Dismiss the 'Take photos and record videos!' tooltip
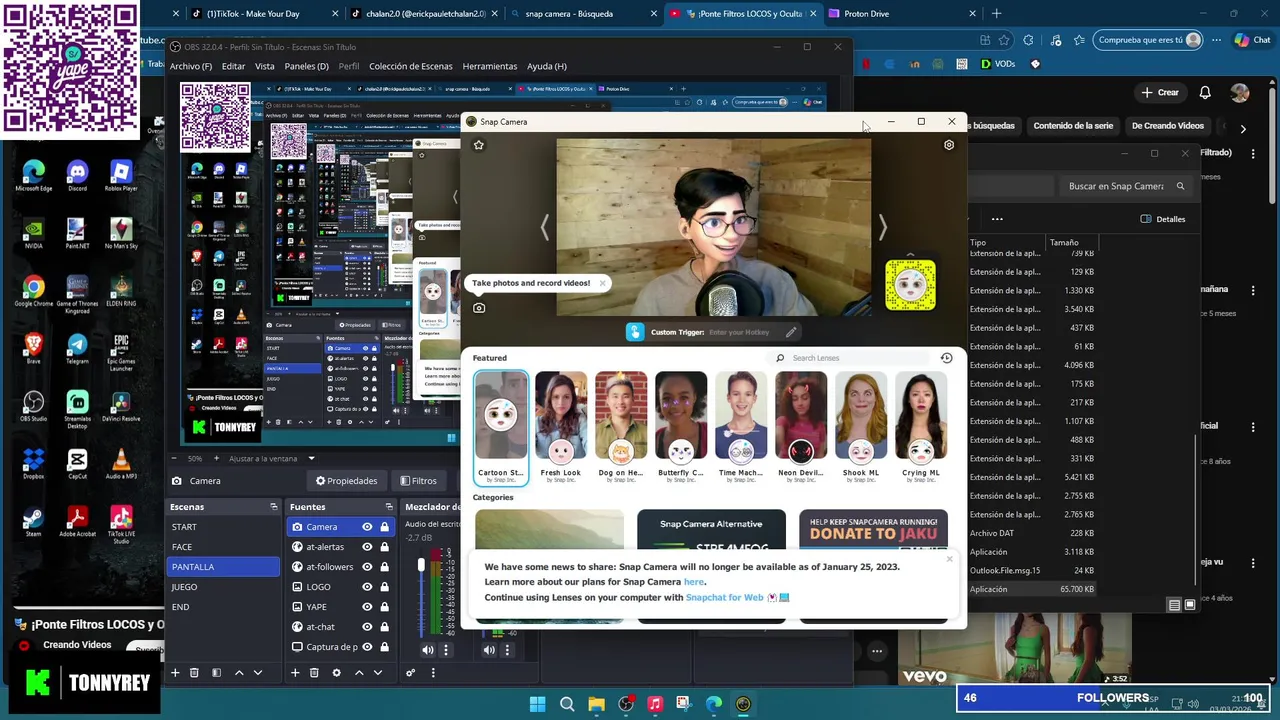The image size is (1280, 720). (x=602, y=283)
